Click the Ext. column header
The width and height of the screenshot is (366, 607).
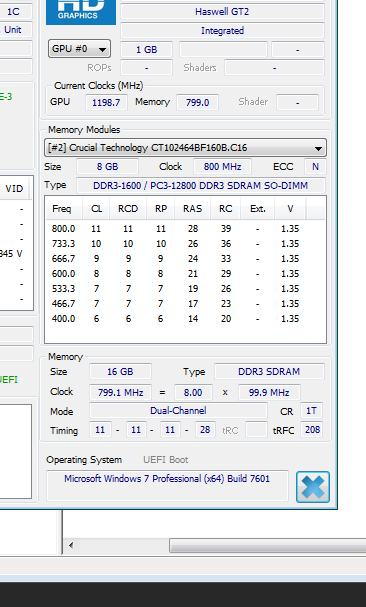258,209
